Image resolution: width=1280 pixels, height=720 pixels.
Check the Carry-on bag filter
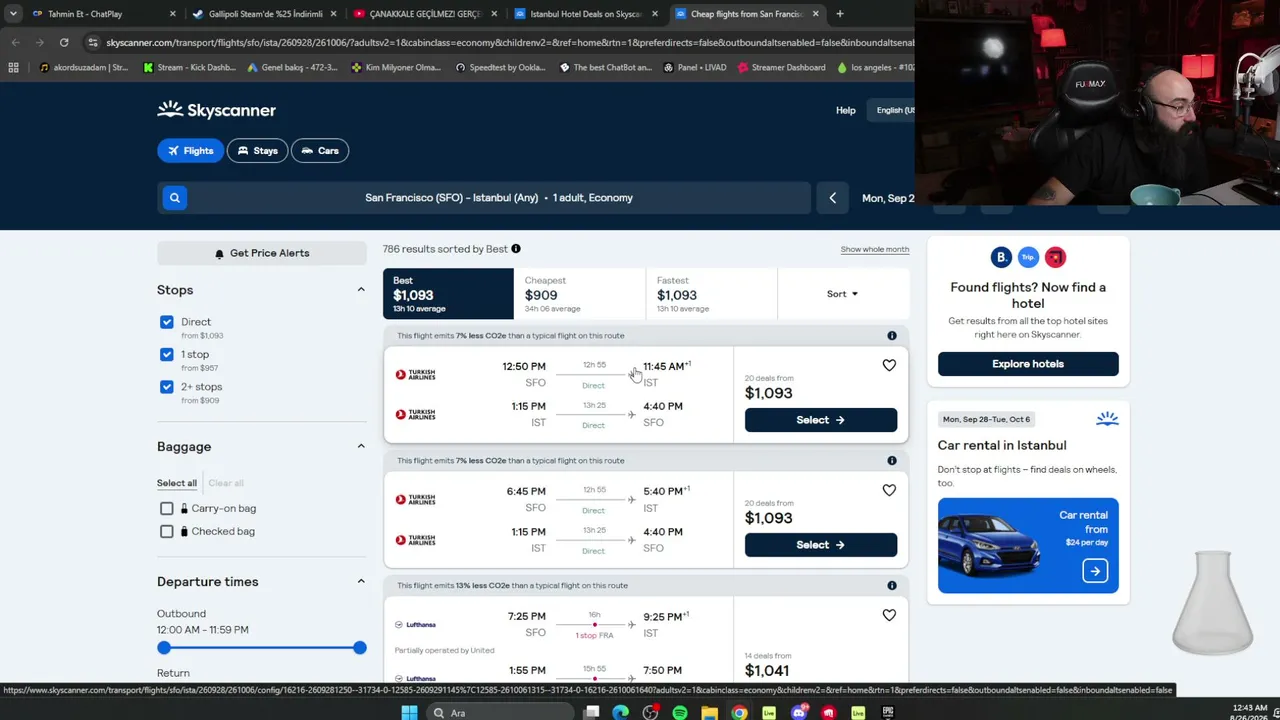pos(167,509)
